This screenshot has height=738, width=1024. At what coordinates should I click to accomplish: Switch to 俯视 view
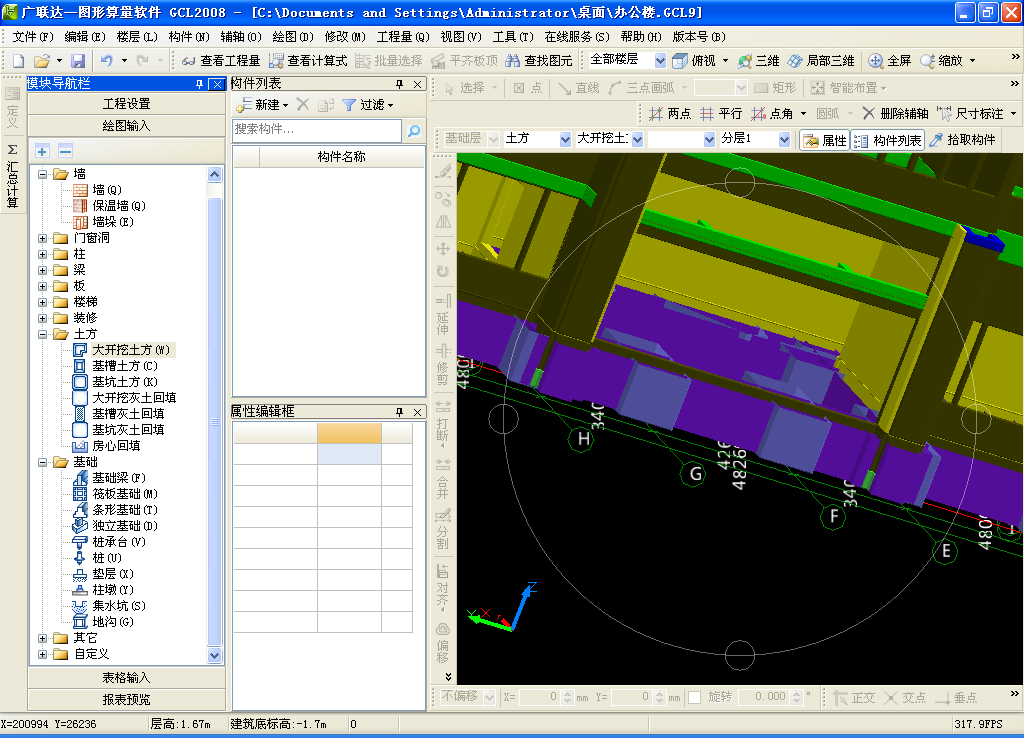[x=694, y=61]
